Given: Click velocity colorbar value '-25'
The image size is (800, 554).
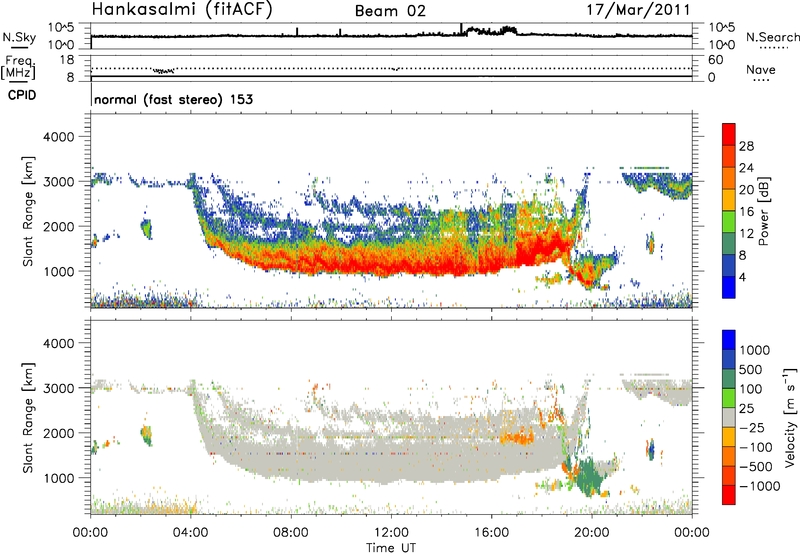Looking at the screenshot, I should (752, 427).
